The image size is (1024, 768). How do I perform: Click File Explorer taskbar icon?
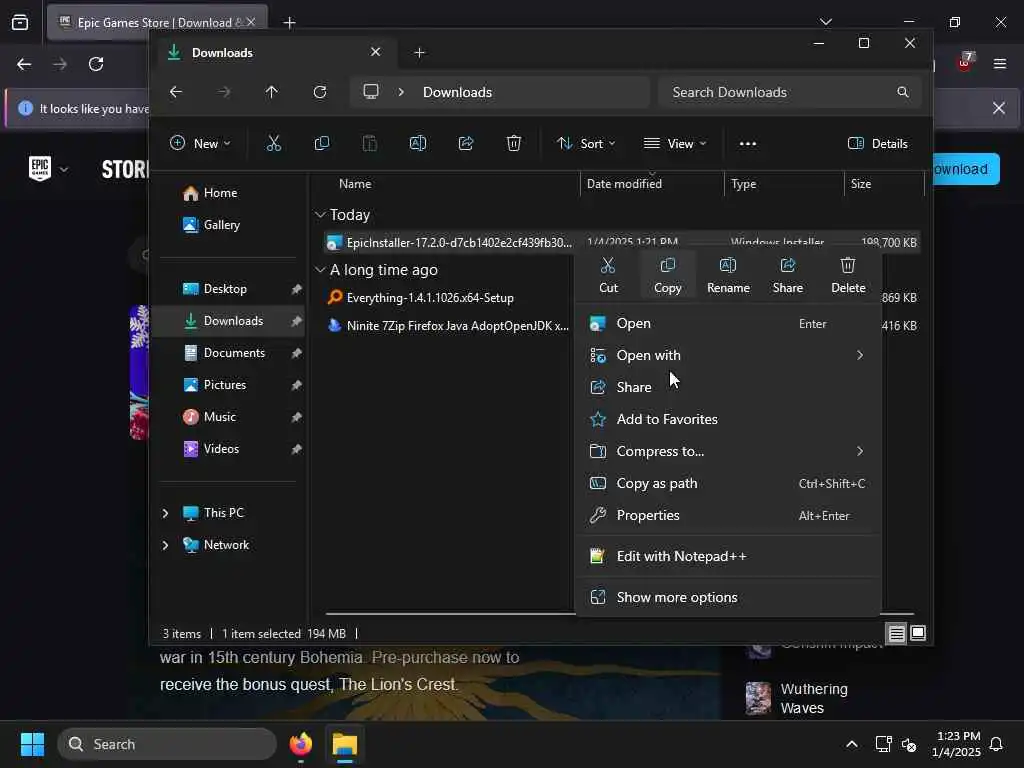point(345,744)
